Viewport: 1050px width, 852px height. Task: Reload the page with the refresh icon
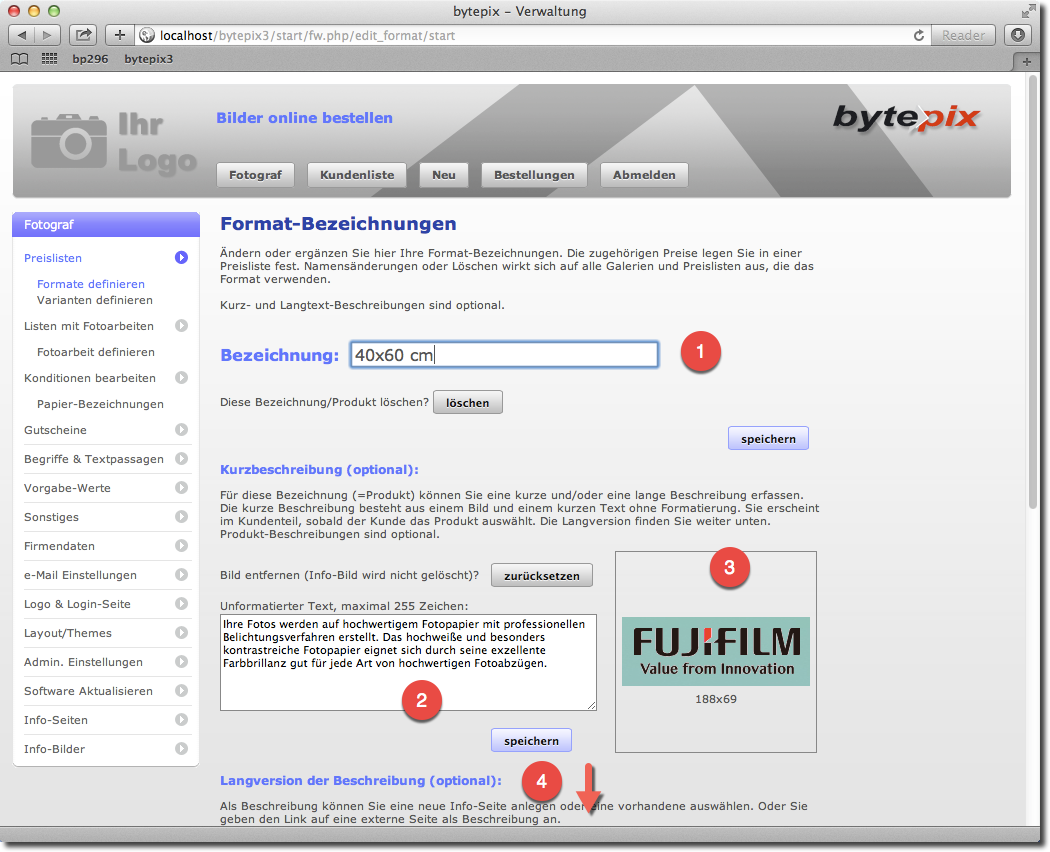pyautogui.click(x=919, y=36)
